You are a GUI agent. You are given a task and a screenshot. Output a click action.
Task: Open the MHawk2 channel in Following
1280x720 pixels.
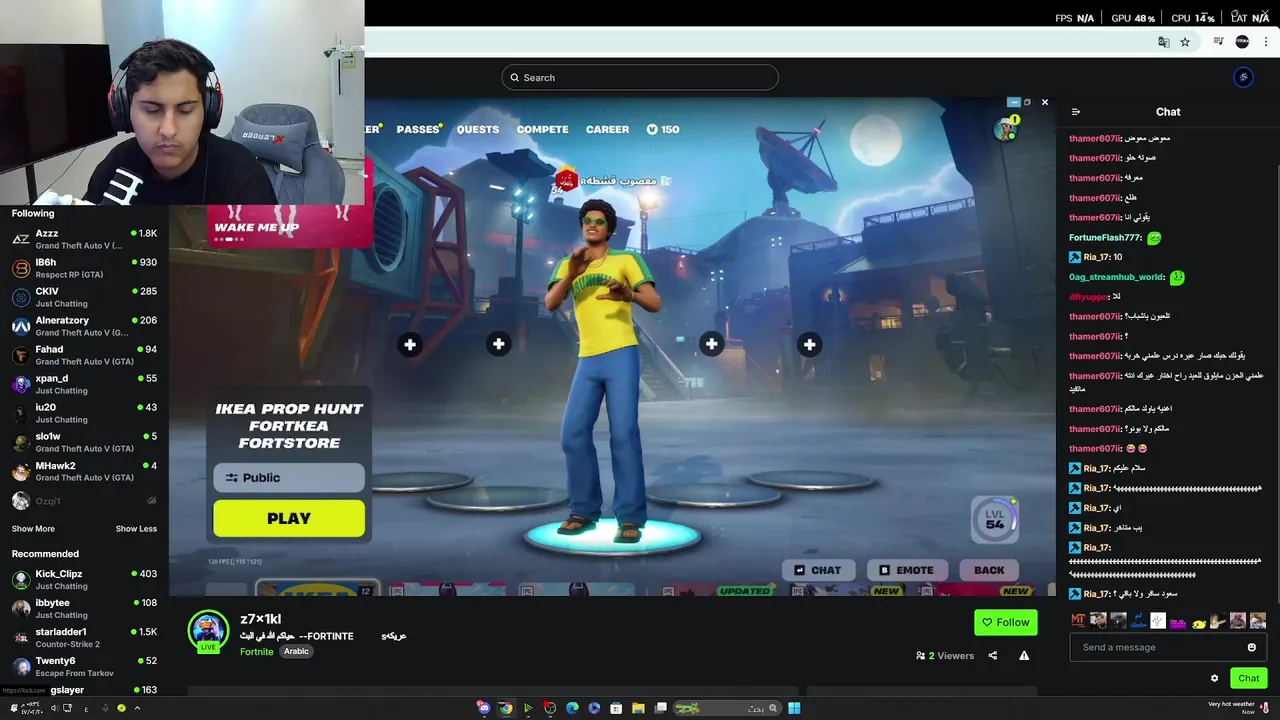point(84,471)
